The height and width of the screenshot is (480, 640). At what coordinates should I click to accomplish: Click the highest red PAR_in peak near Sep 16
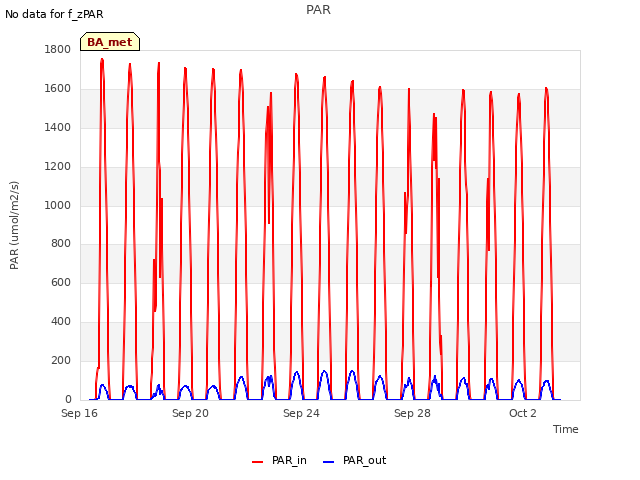(x=102, y=60)
